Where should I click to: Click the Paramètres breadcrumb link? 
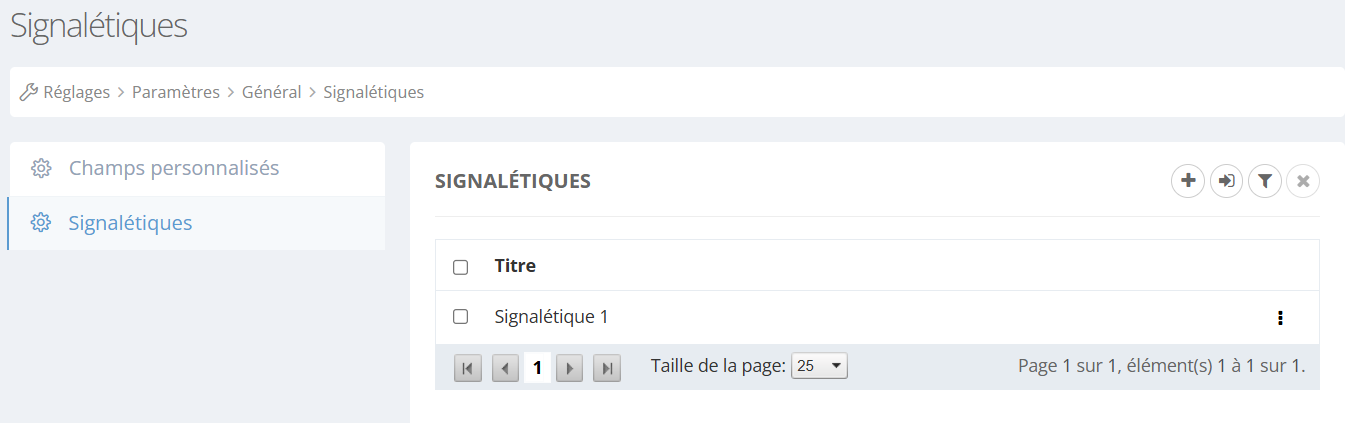176,92
